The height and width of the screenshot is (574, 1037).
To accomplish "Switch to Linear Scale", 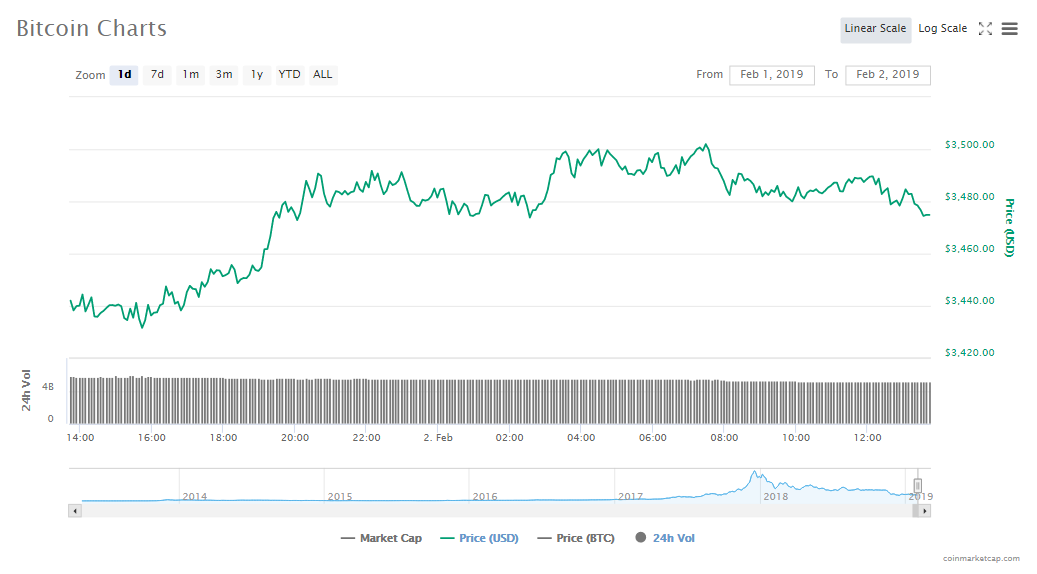I will click(875, 29).
